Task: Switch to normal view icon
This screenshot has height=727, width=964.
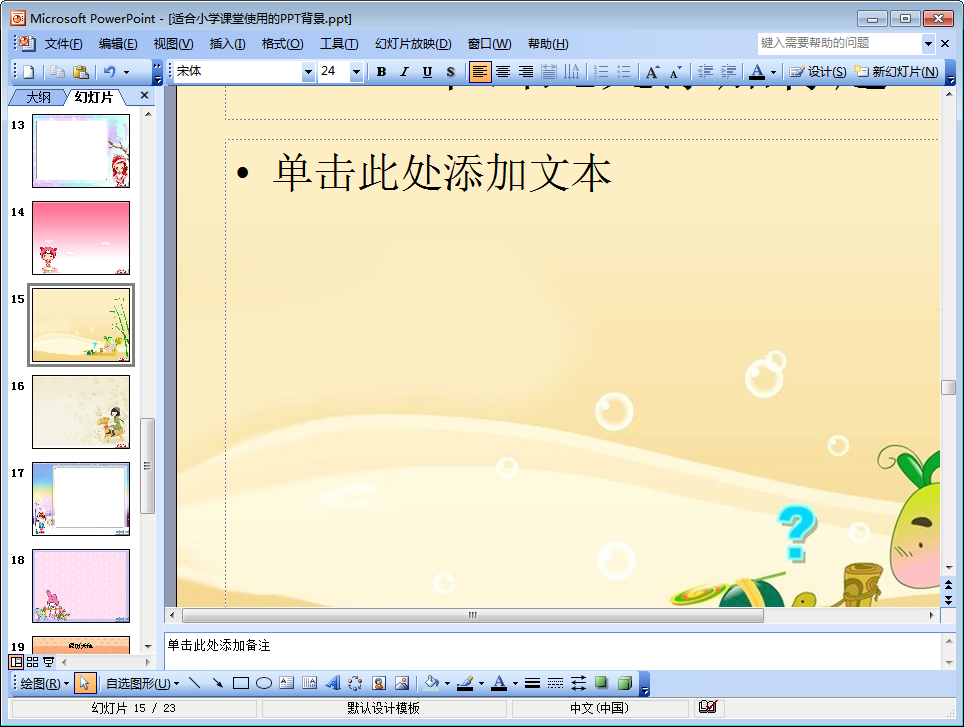Action: pos(17,662)
